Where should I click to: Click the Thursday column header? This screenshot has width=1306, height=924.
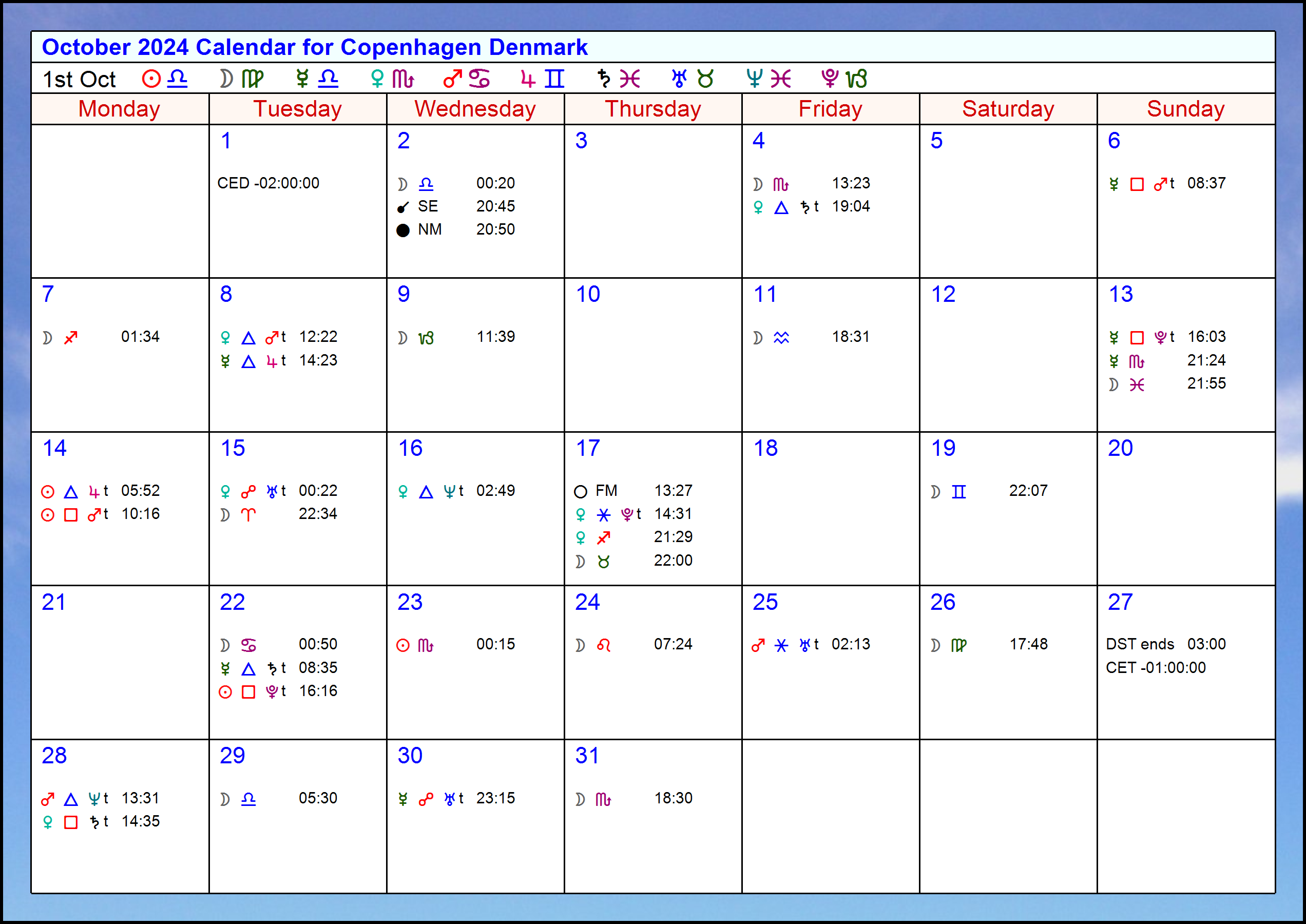pyautogui.click(x=652, y=109)
